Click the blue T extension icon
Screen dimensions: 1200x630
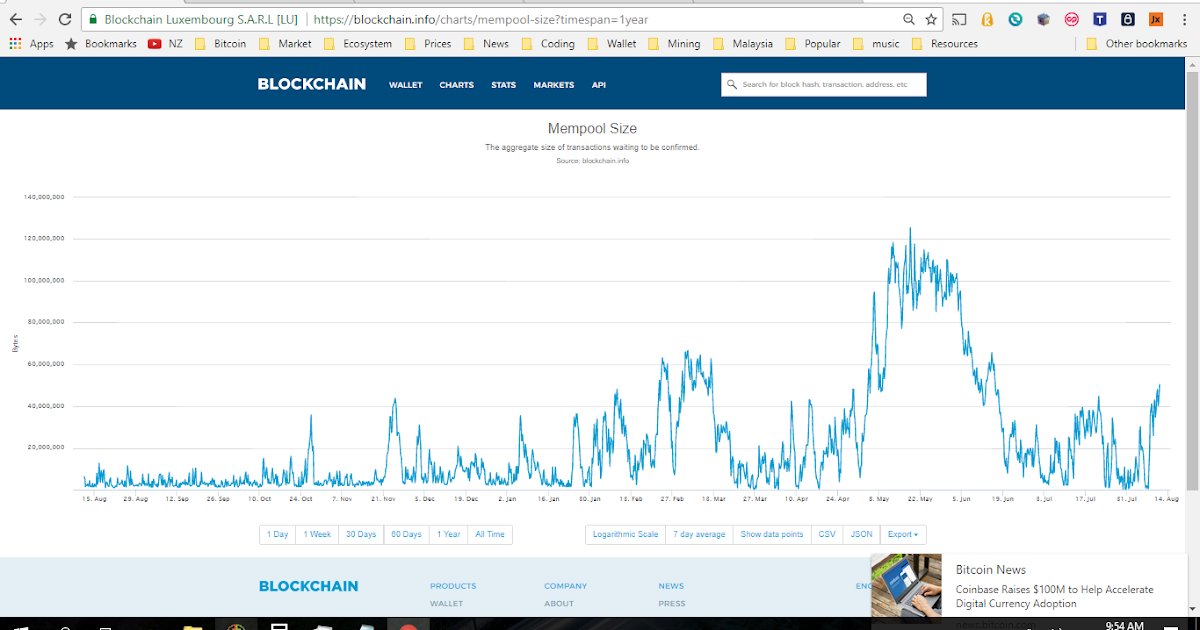(1100, 18)
